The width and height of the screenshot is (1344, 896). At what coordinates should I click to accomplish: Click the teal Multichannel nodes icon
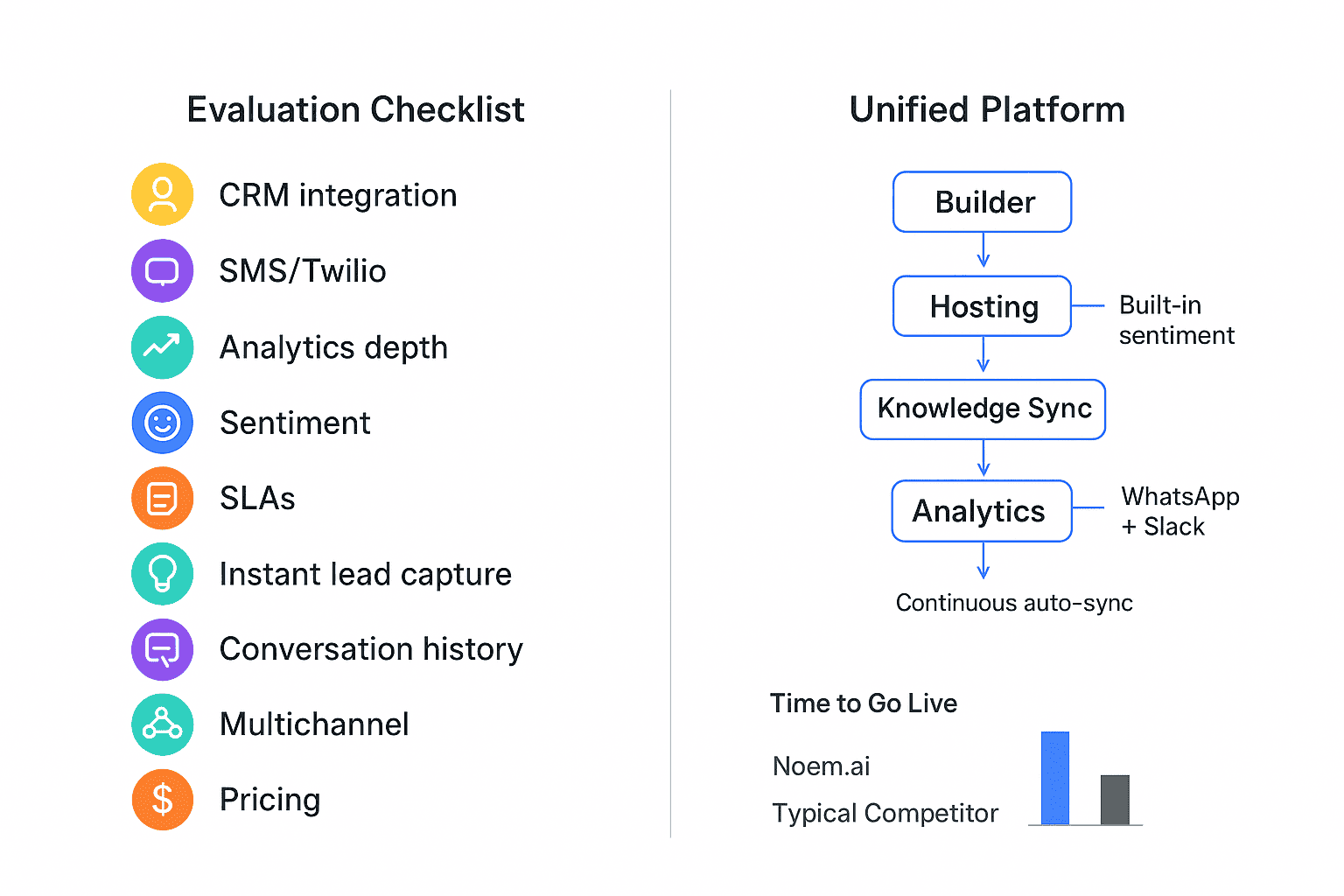click(x=163, y=724)
